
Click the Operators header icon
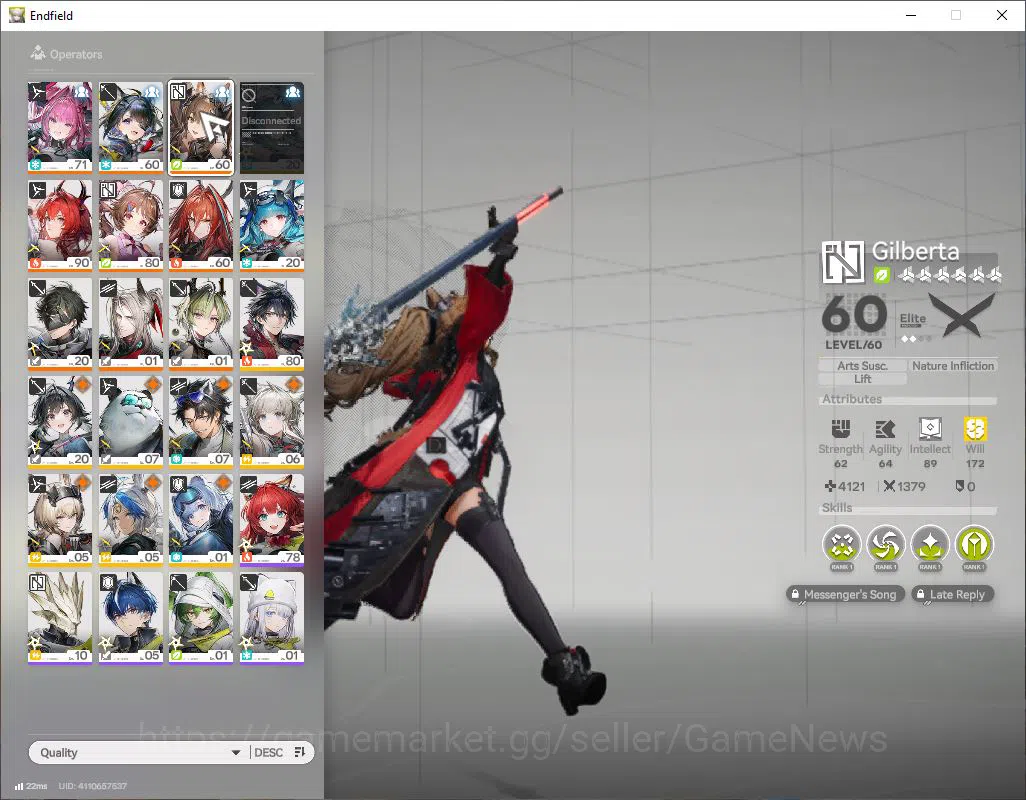[38, 52]
